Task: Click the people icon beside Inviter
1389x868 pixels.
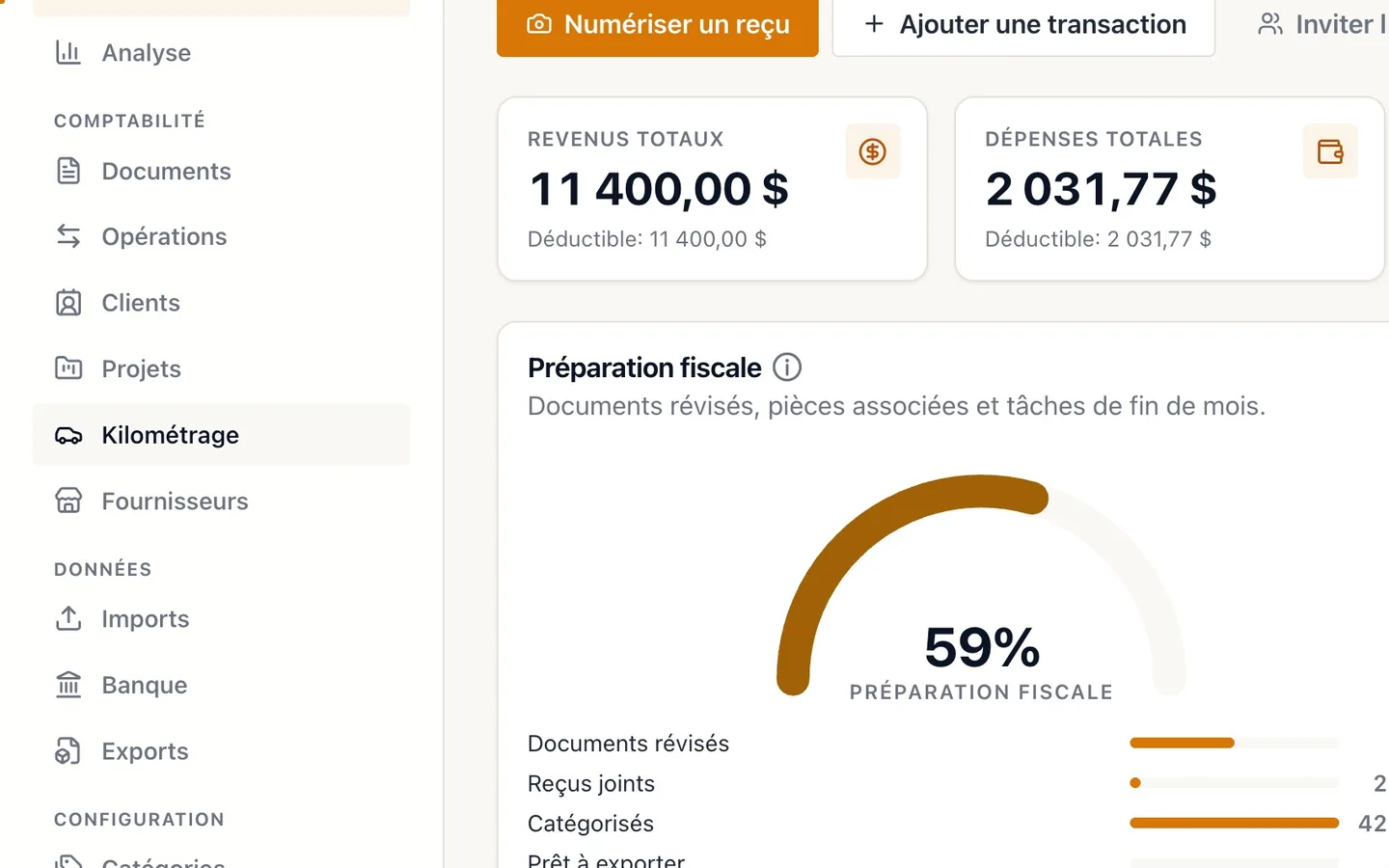Action: [1270, 24]
